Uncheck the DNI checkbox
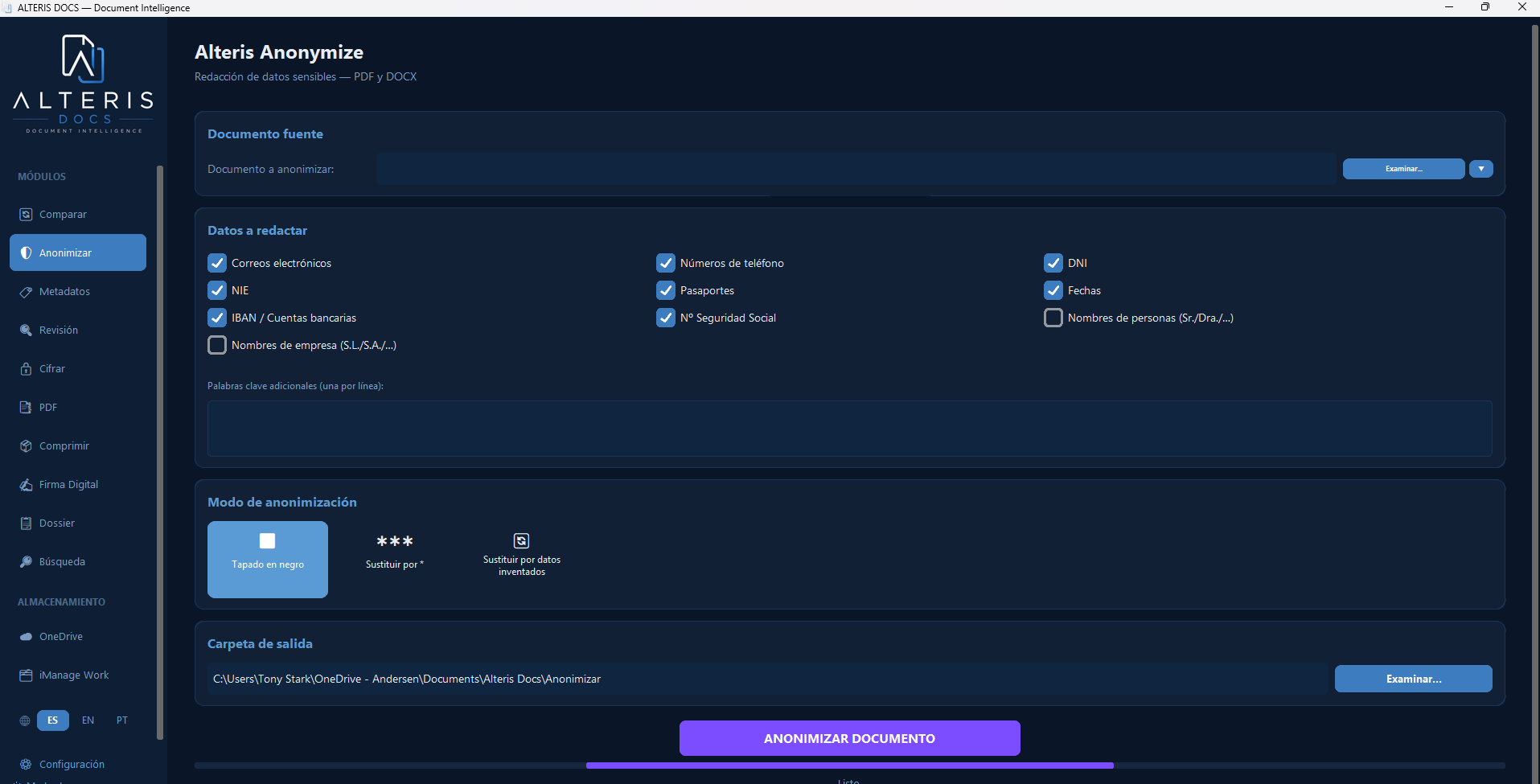This screenshot has width=1540, height=784. coord(1053,263)
